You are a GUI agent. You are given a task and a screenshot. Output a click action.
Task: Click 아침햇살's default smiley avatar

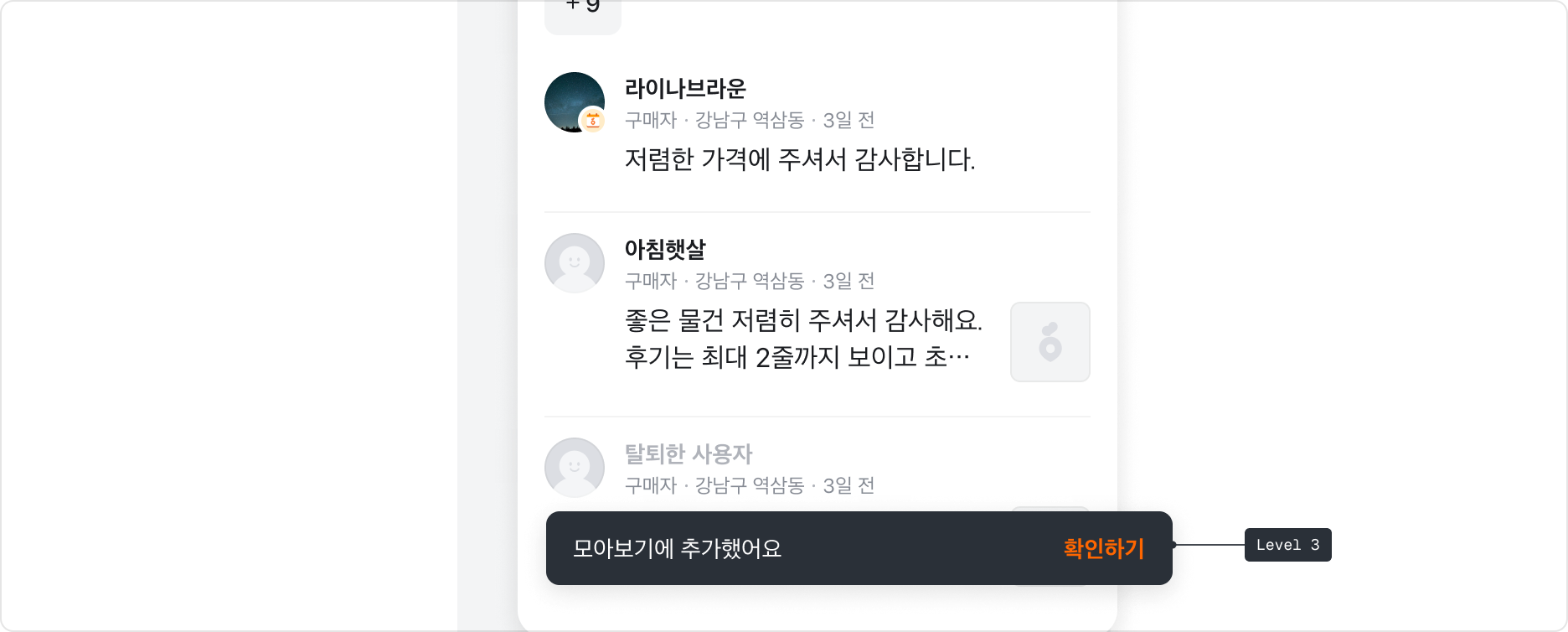point(575,262)
